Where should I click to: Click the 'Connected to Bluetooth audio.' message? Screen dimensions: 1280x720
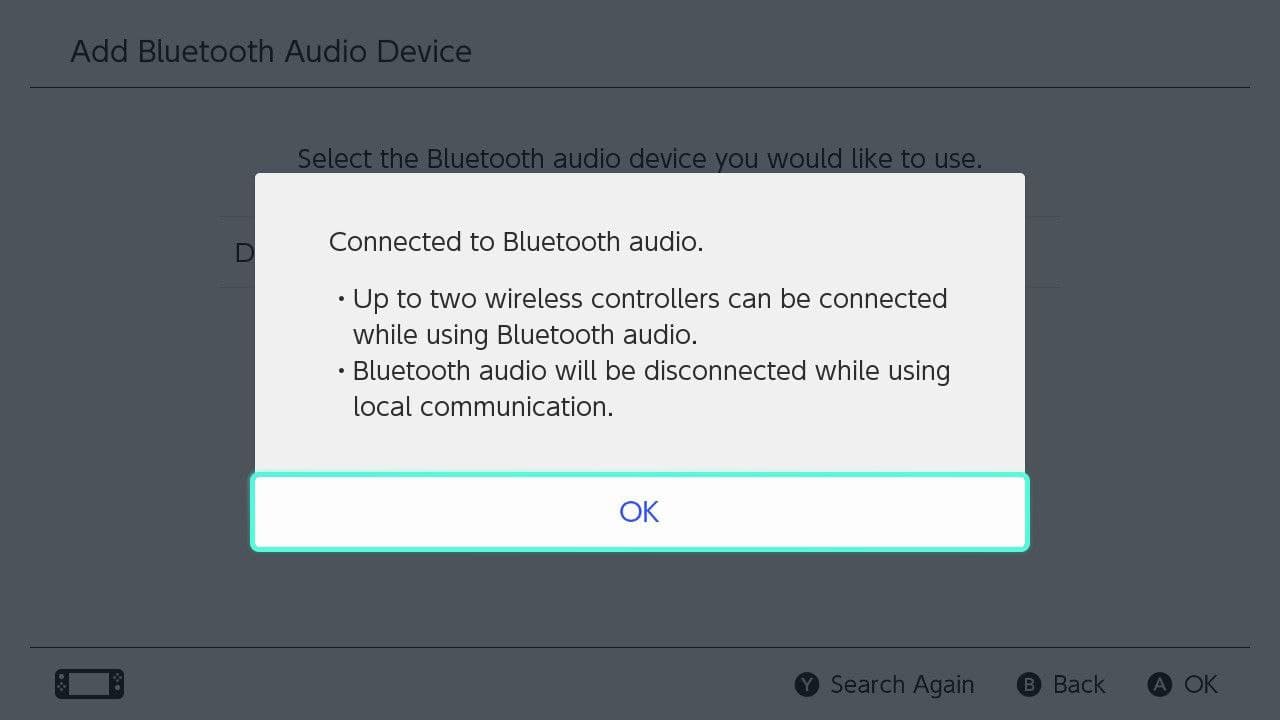(516, 242)
